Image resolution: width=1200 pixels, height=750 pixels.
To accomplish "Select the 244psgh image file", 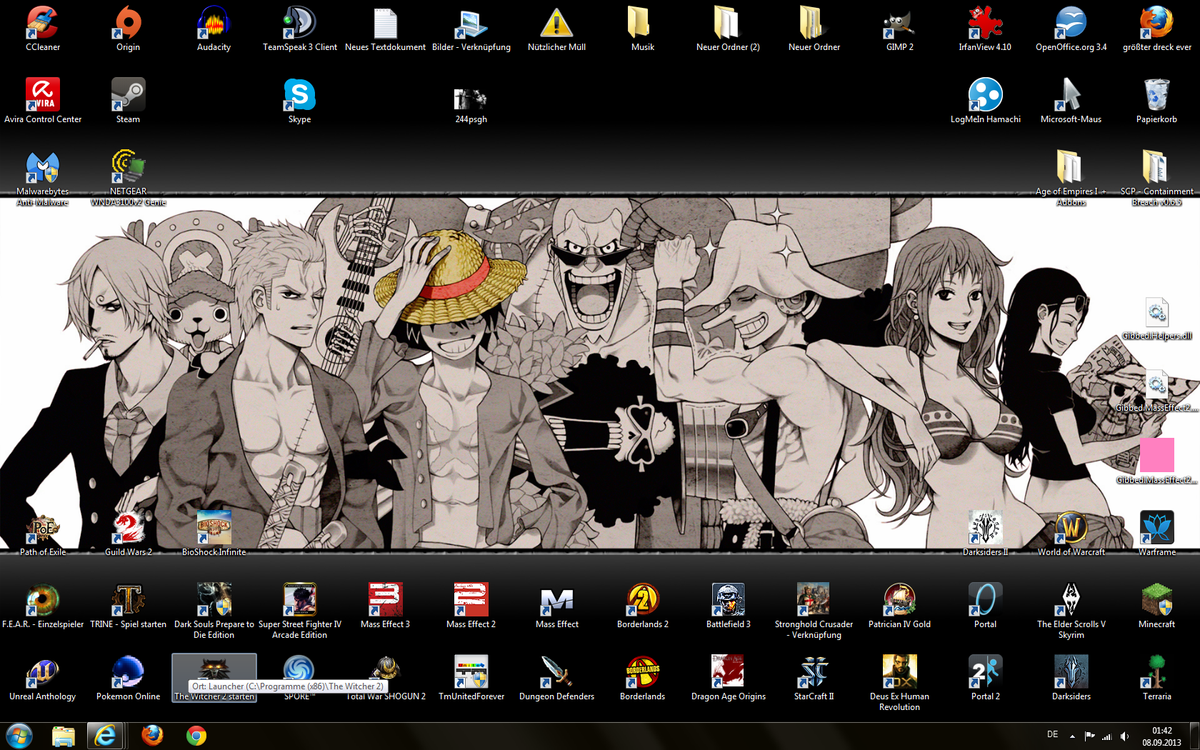I will click(x=471, y=97).
